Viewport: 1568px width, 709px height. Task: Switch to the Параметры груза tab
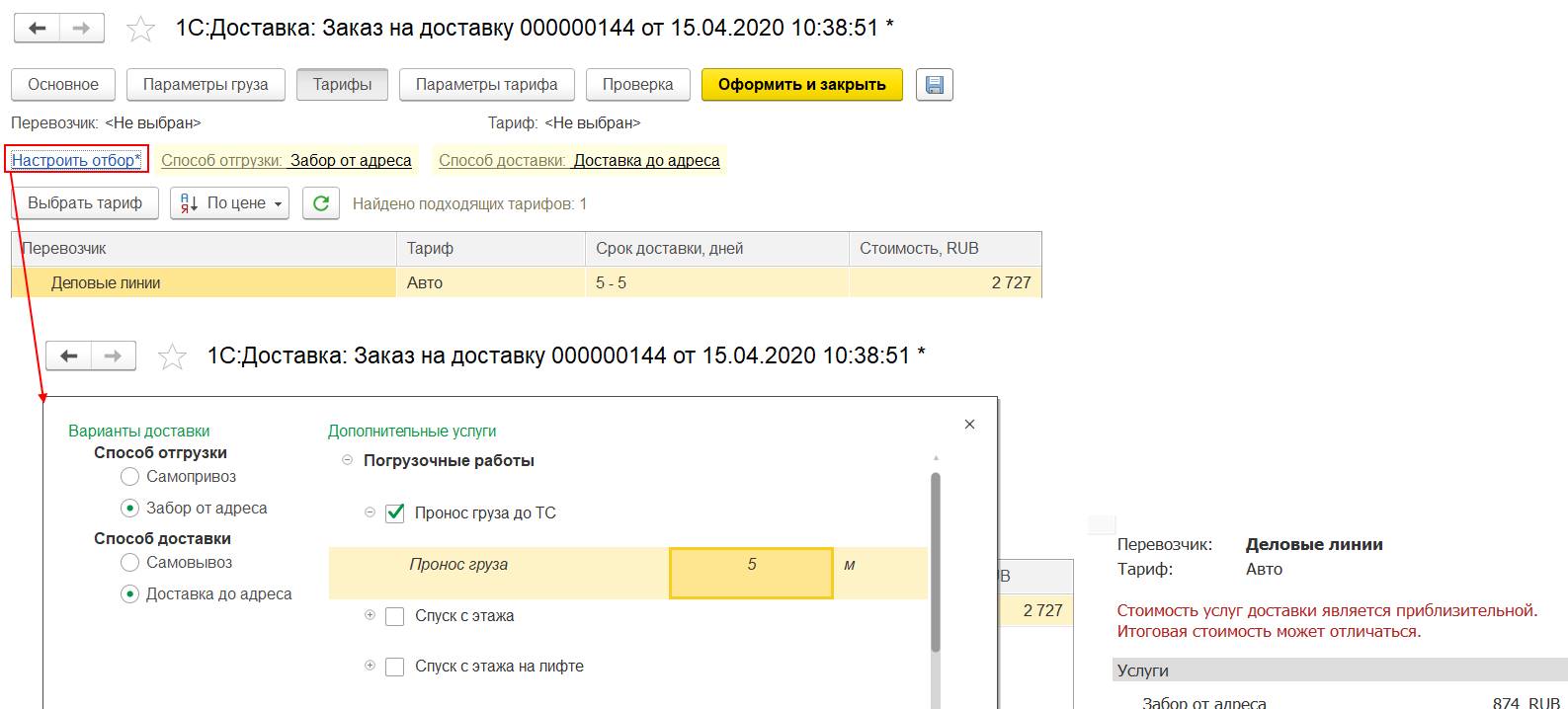tap(206, 85)
